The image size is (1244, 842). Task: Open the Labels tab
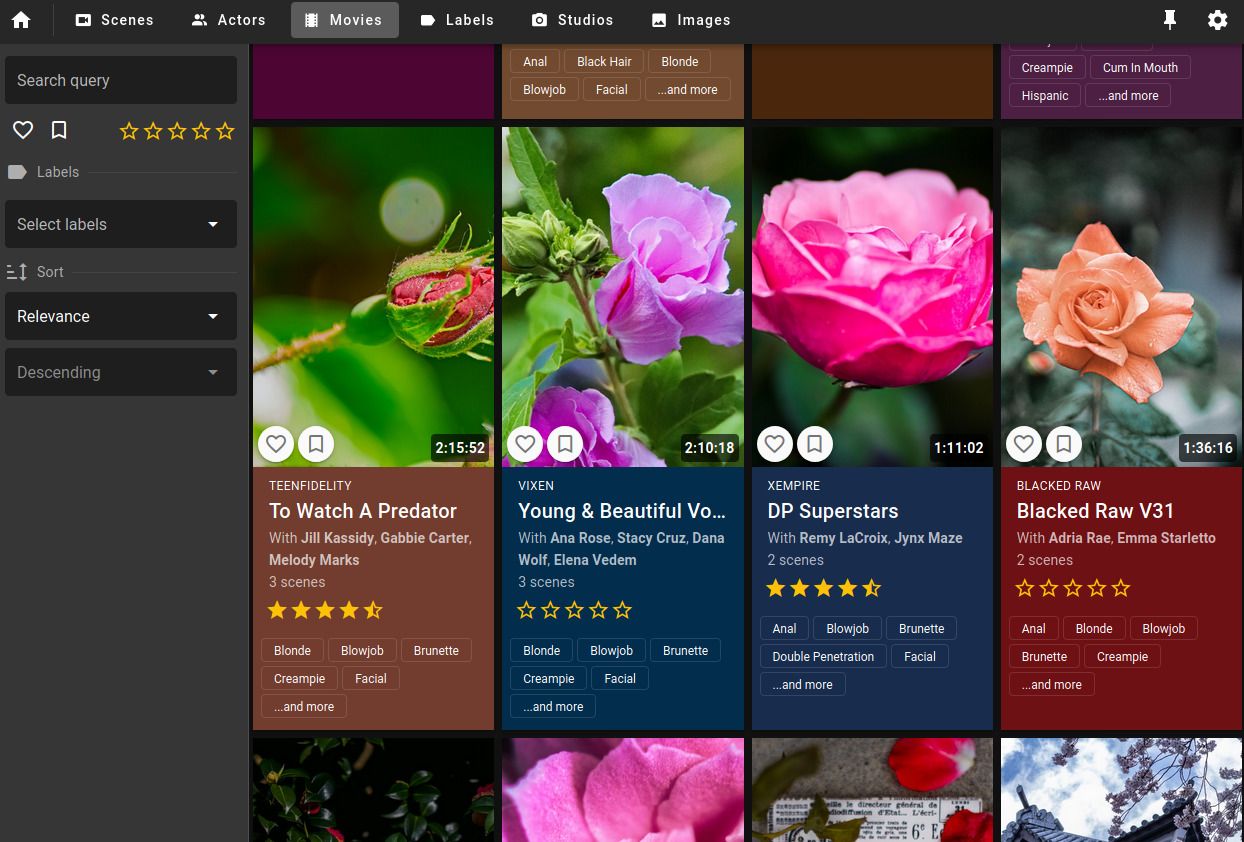457,20
